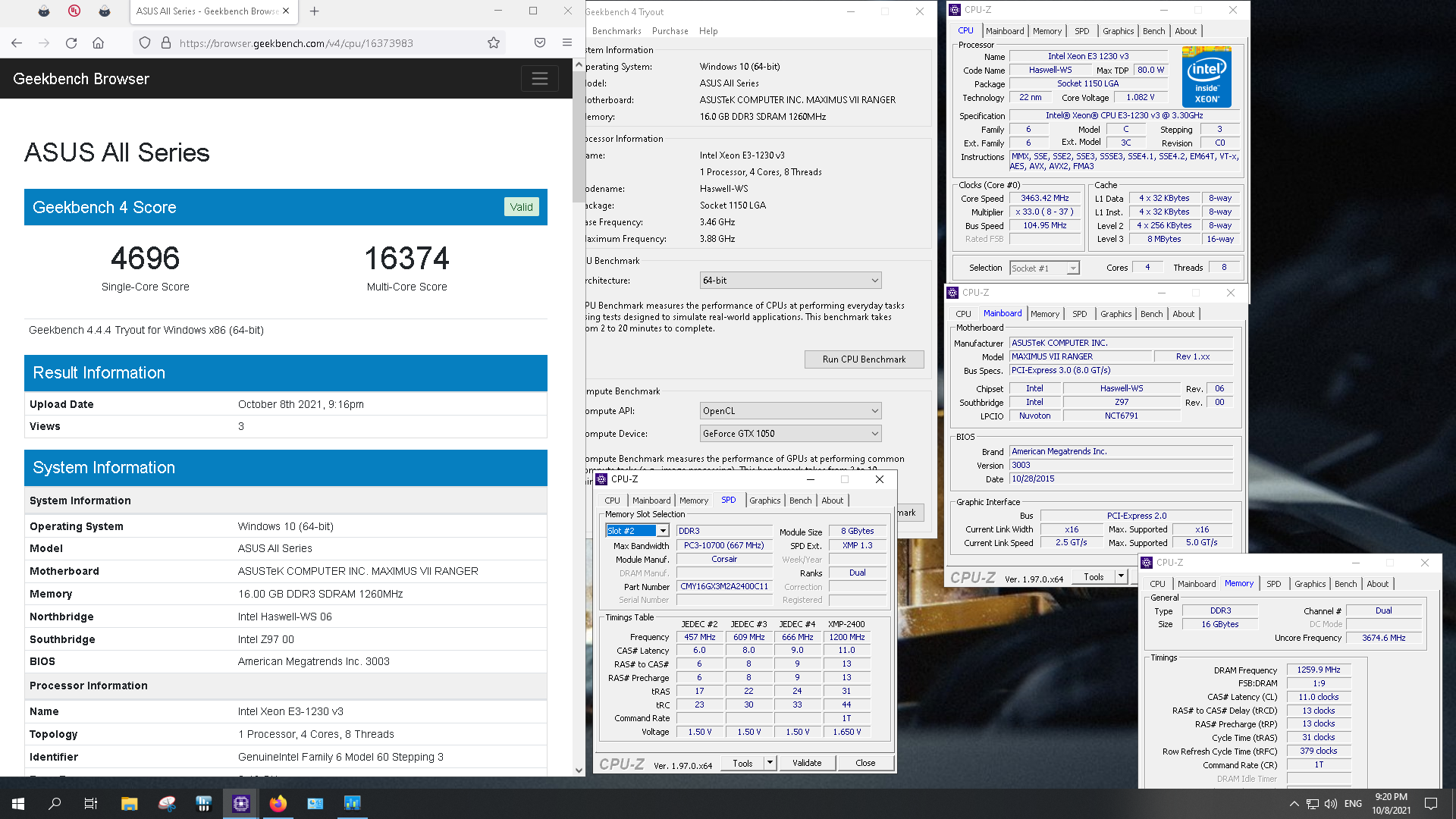
Task: Switch to the UL pinned tab
Action: coord(74,11)
